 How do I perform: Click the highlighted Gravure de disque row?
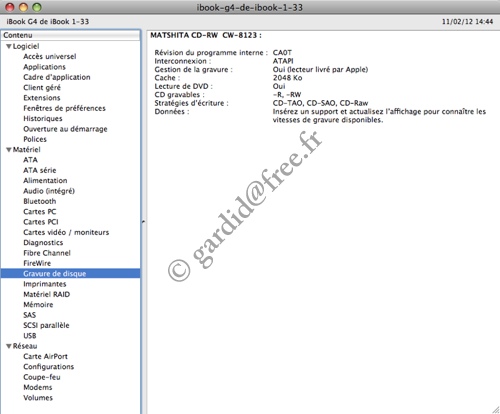click(x=70, y=273)
